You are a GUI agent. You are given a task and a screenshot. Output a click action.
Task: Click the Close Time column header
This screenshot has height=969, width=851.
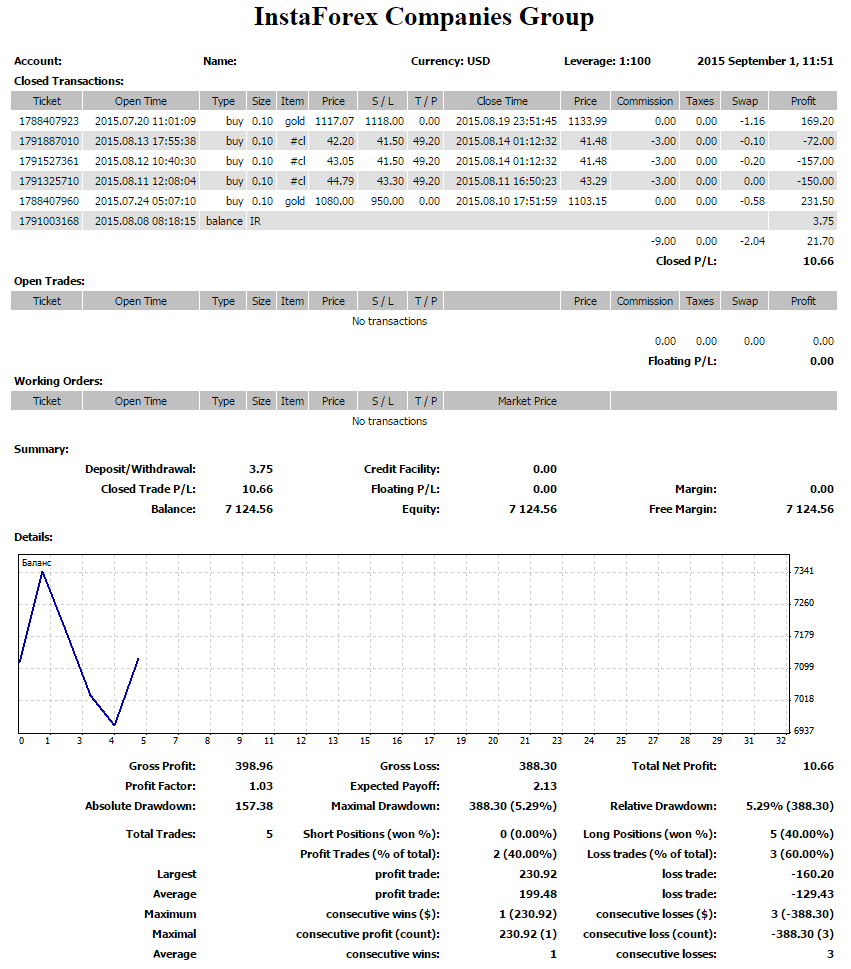coord(502,101)
